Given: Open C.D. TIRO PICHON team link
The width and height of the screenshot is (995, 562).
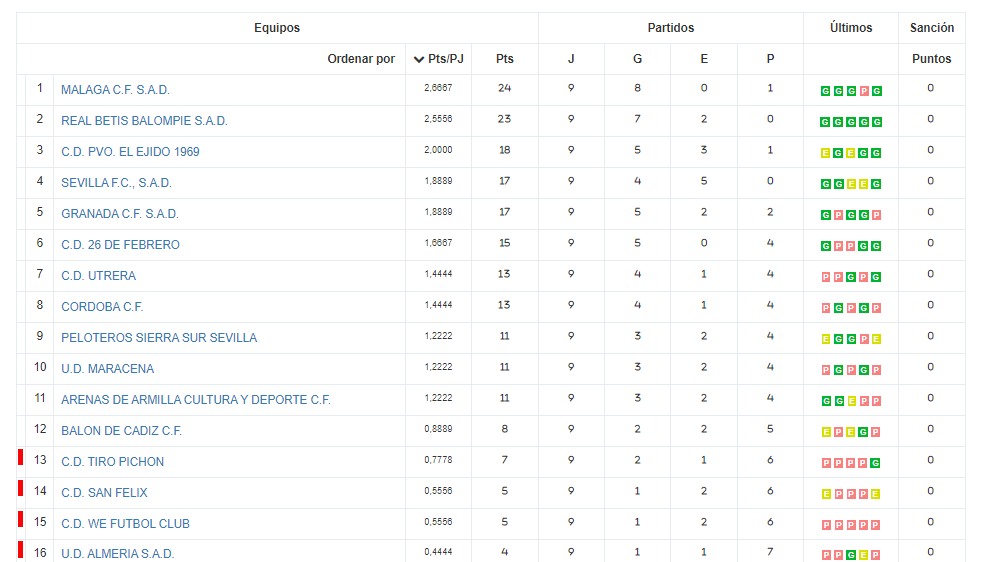Looking at the screenshot, I should click(x=112, y=463).
